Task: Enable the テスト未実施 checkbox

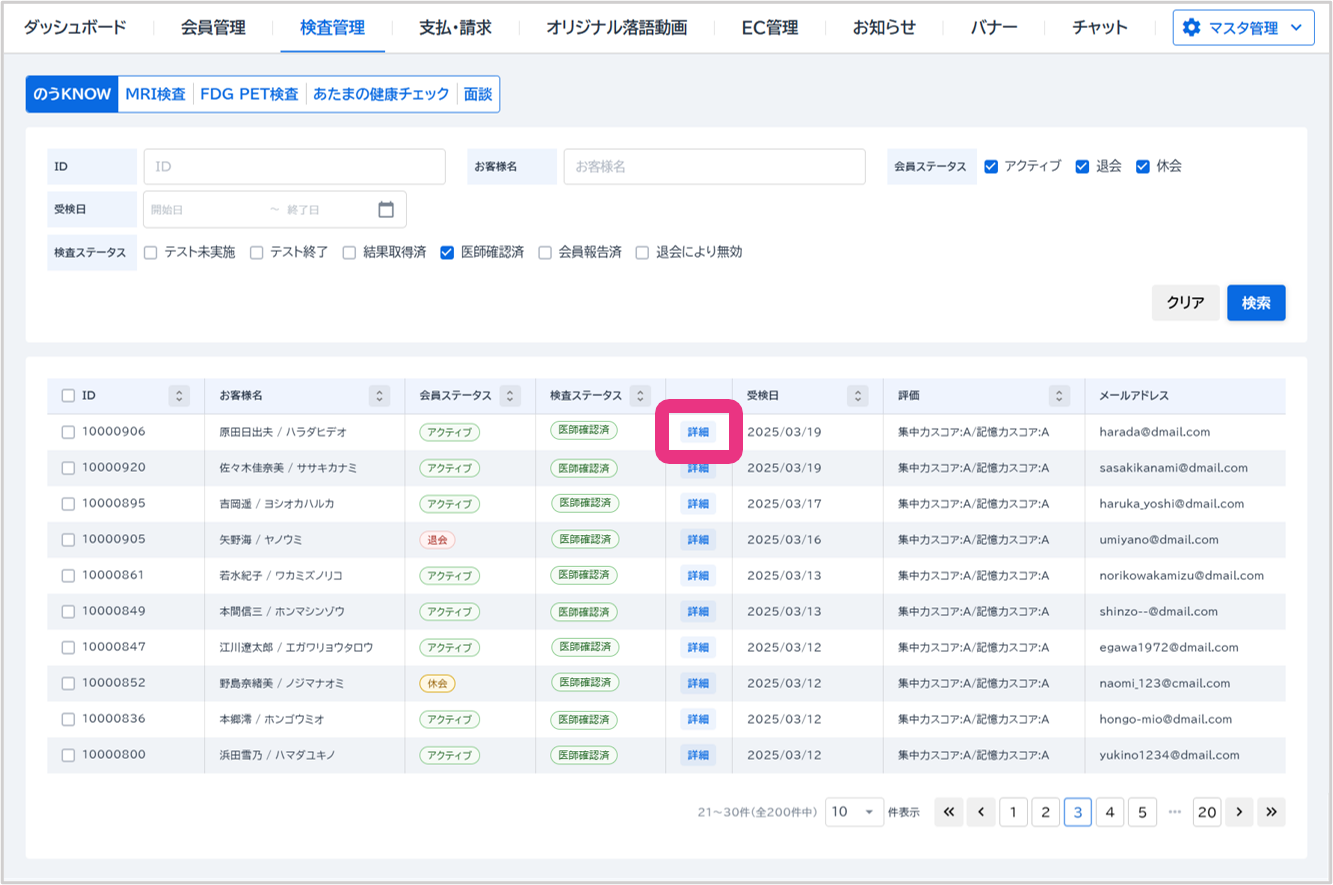Action: tap(151, 253)
